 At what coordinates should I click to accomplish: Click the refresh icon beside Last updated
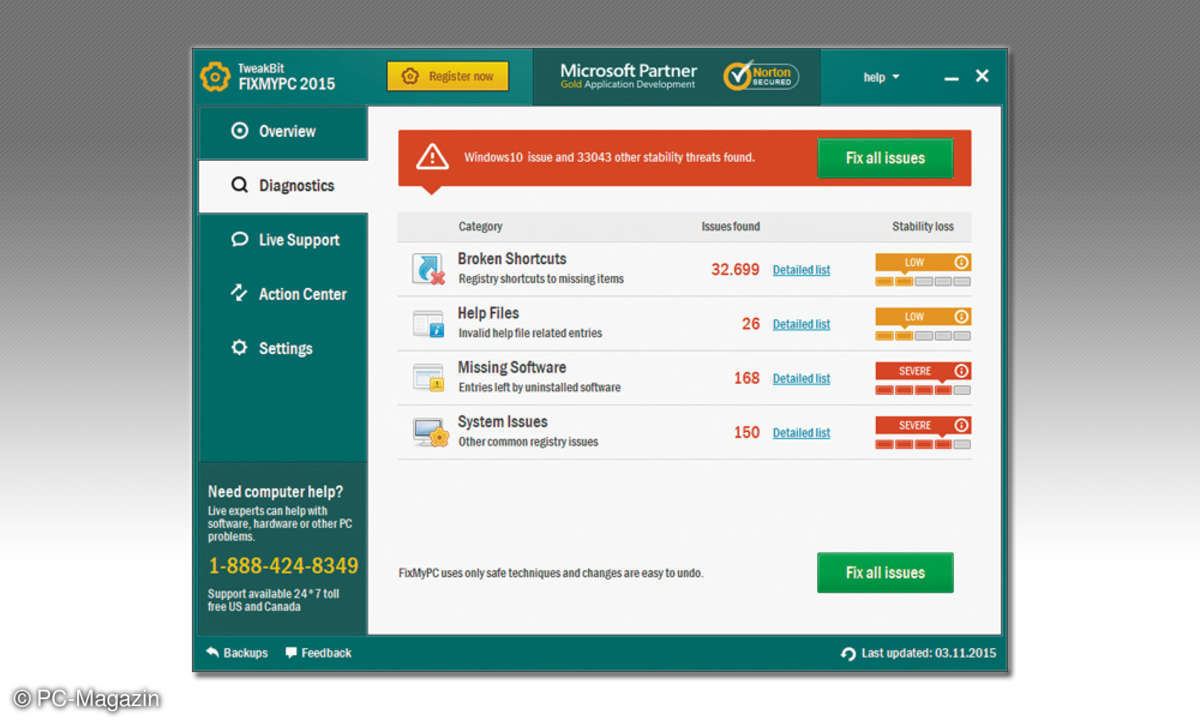pos(849,653)
